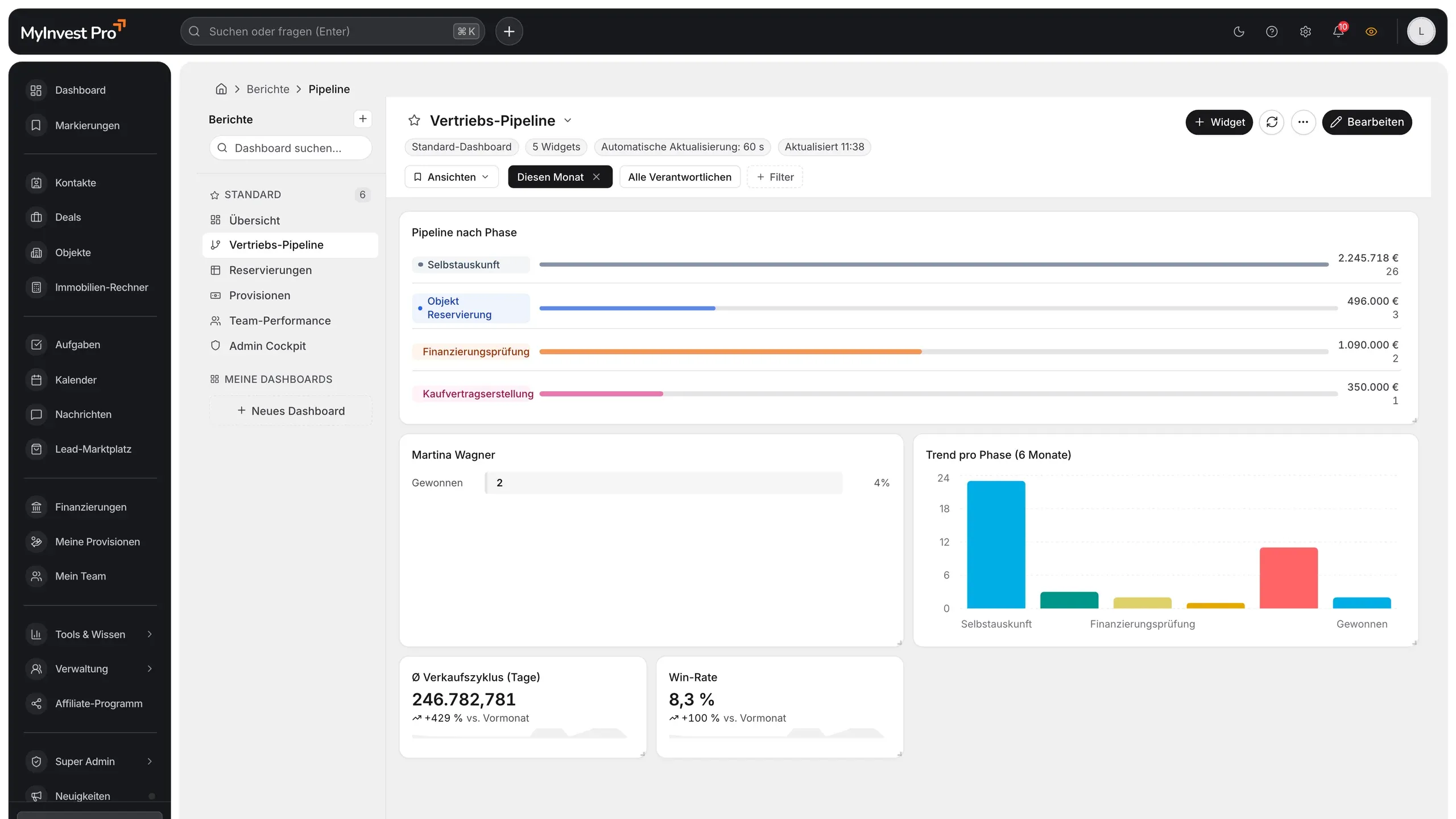
Task: Go to Kontakte in sidebar
Action: pyautogui.click(x=90, y=183)
